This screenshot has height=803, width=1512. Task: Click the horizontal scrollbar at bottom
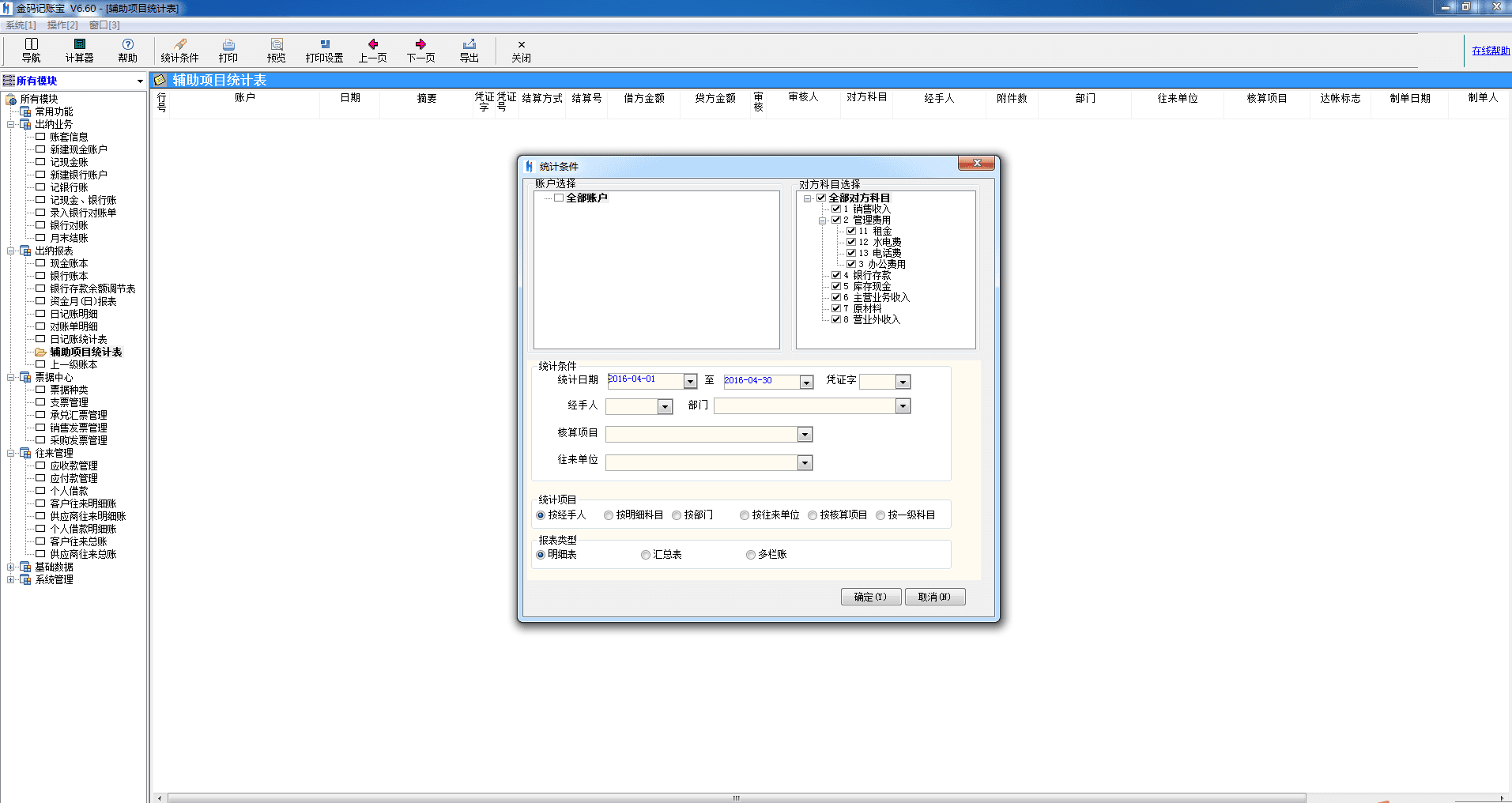click(x=735, y=797)
